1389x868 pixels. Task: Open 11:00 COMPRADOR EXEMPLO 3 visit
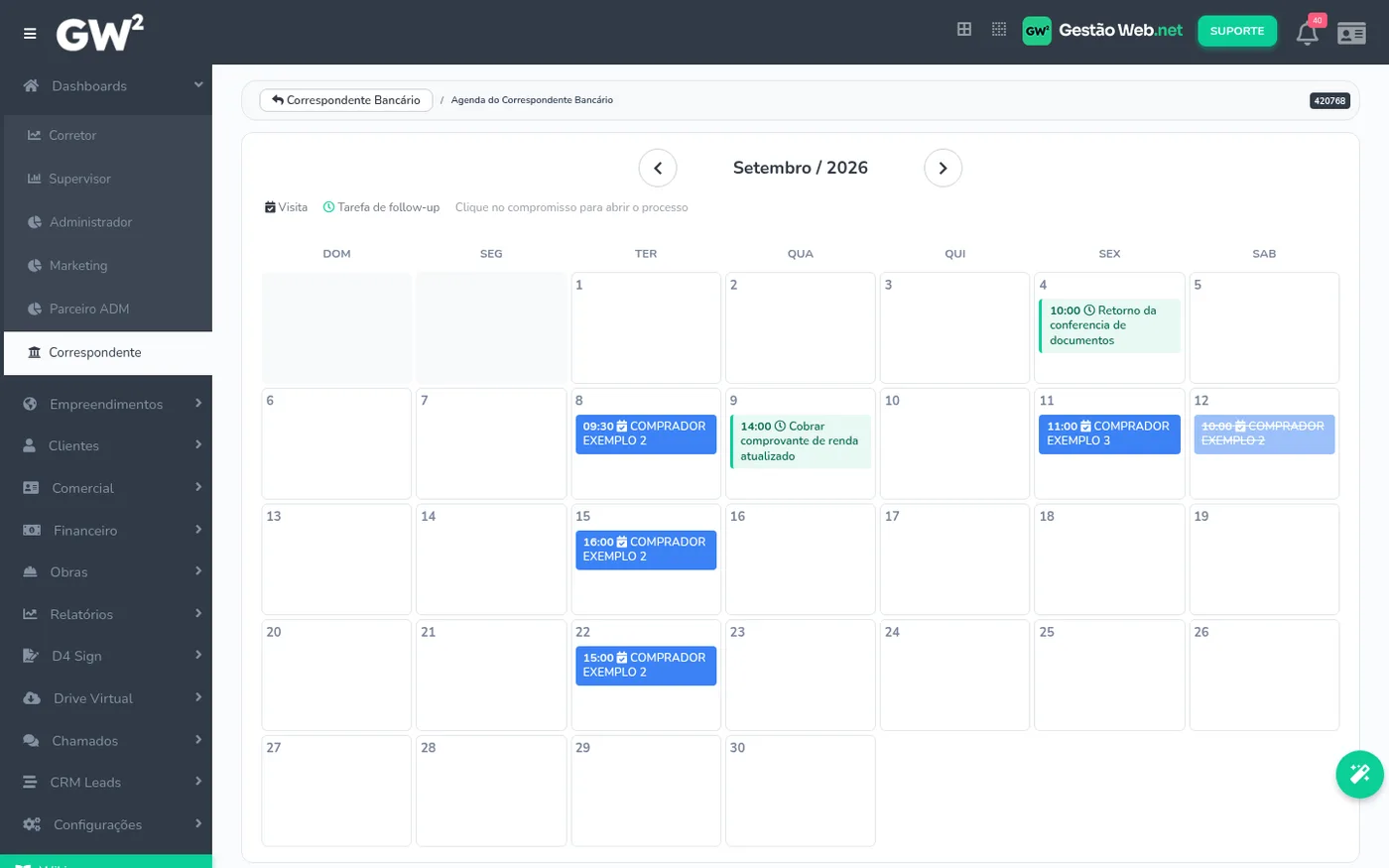tap(1109, 434)
